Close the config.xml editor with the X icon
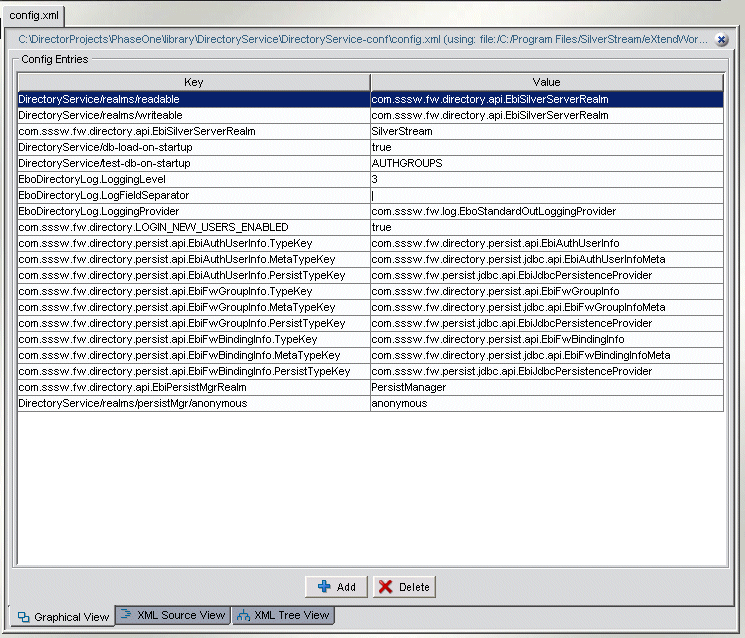Viewport: 745px width, 638px height. point(721,39)
